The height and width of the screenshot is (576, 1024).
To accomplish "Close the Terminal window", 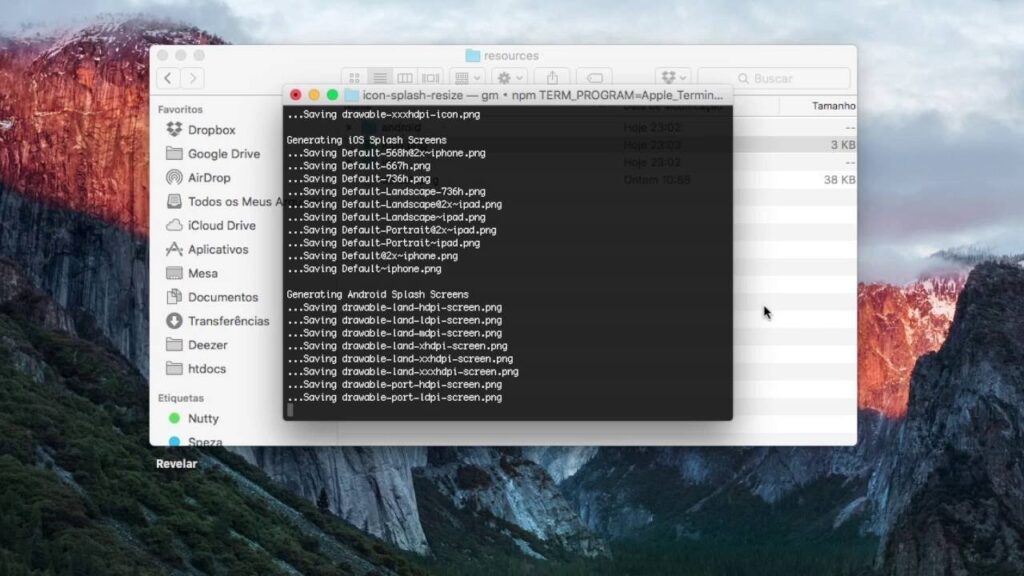I will pyautogui.click(x=295, y=95).
